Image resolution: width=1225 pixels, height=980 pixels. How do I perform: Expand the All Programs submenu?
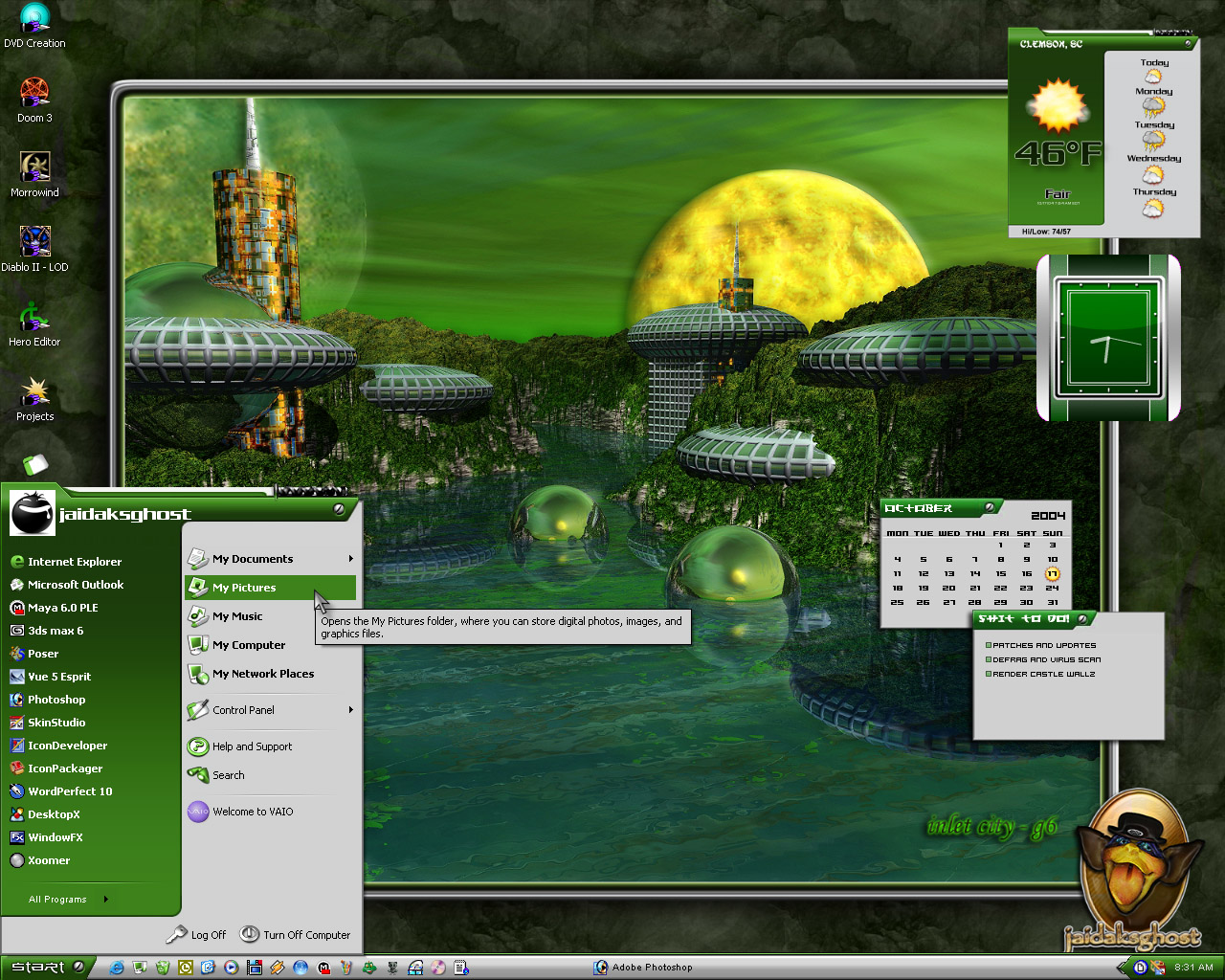point(69,900)
